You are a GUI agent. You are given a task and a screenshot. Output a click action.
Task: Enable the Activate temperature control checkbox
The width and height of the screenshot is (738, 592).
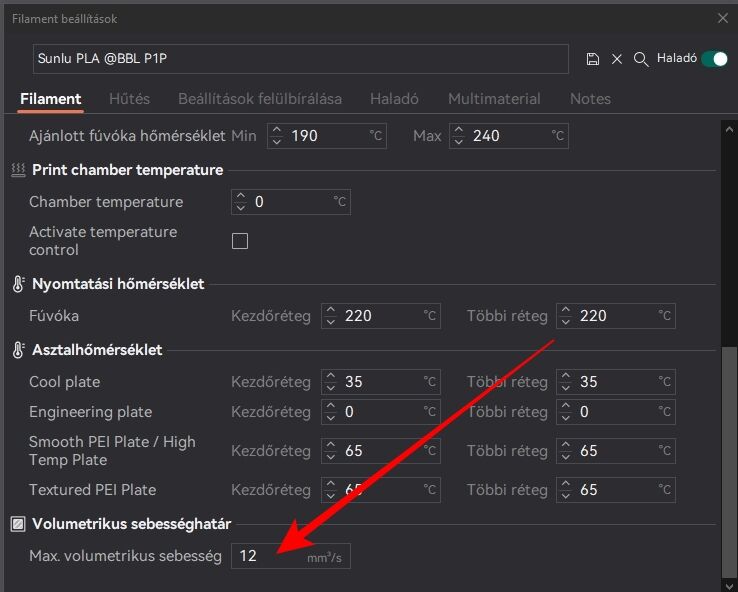click(240, 241)
